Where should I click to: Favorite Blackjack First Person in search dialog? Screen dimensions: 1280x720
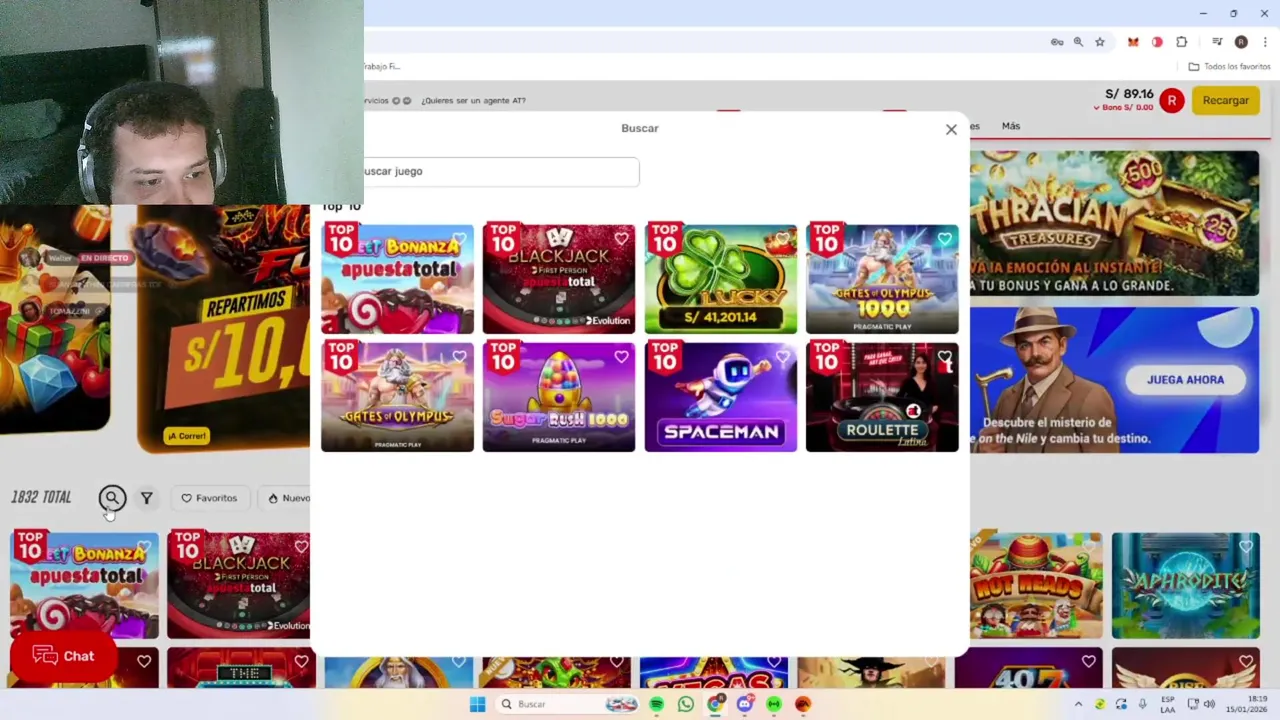(x=621, y=239)
